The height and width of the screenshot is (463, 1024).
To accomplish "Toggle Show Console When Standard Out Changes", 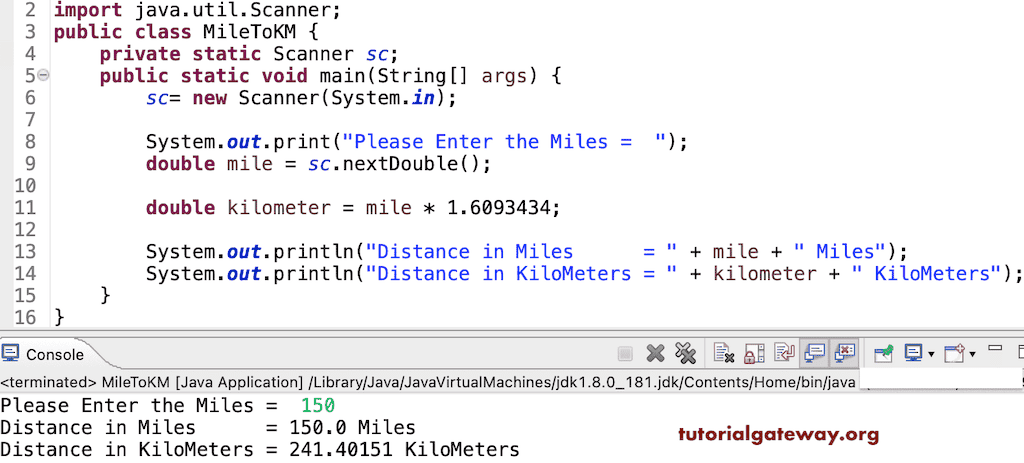I will click(x=815, y=353).
